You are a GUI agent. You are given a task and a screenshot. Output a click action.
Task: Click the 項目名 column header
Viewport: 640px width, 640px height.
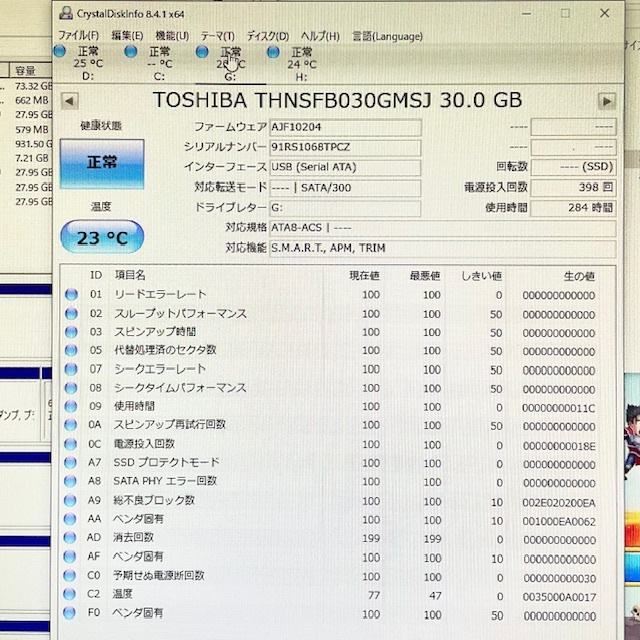click(x=130, y=275)
